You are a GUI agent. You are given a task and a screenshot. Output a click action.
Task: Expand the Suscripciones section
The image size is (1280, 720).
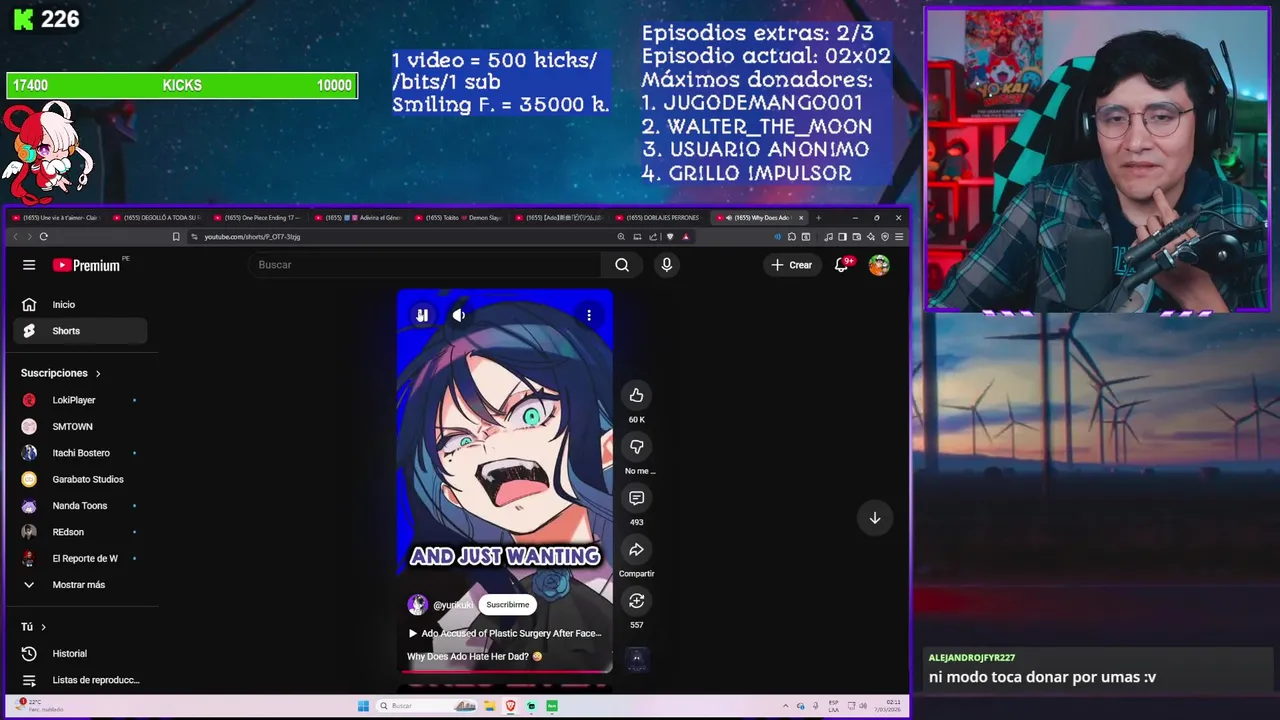pos(61,373)
